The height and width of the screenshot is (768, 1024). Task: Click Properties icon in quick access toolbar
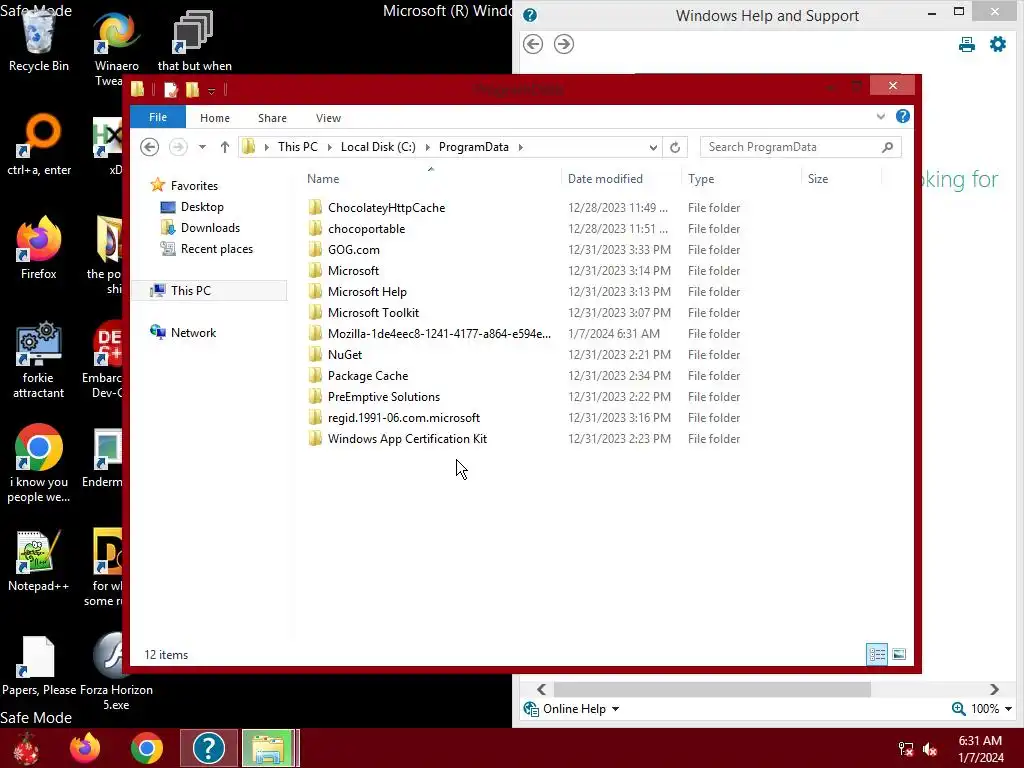pyautogui.click(x=170, y=89)
